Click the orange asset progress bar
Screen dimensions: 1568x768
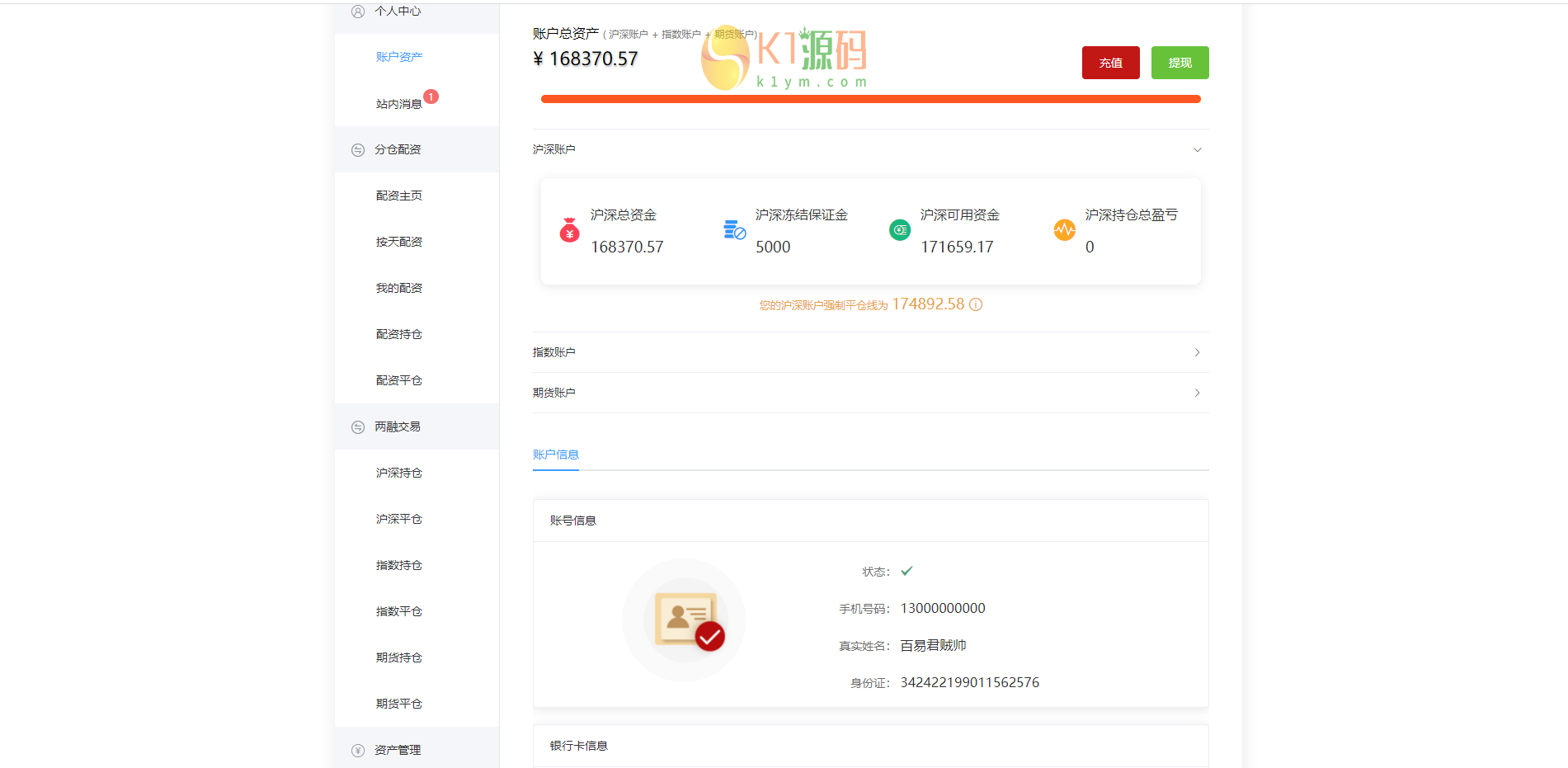click(870, 99)
